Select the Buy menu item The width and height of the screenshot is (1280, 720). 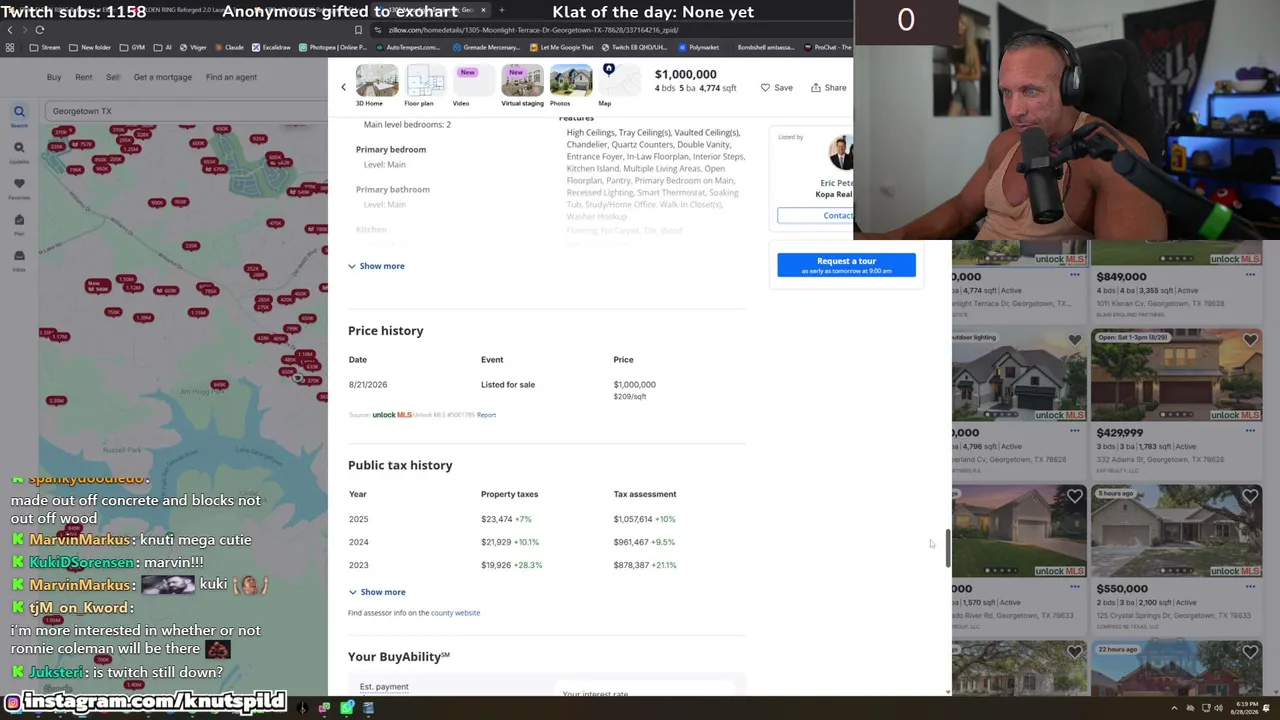54,77
